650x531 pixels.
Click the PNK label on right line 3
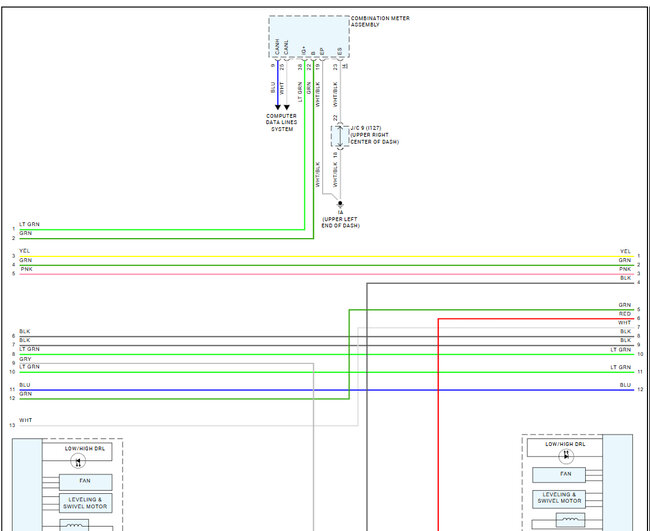click(x=625, y=269)
